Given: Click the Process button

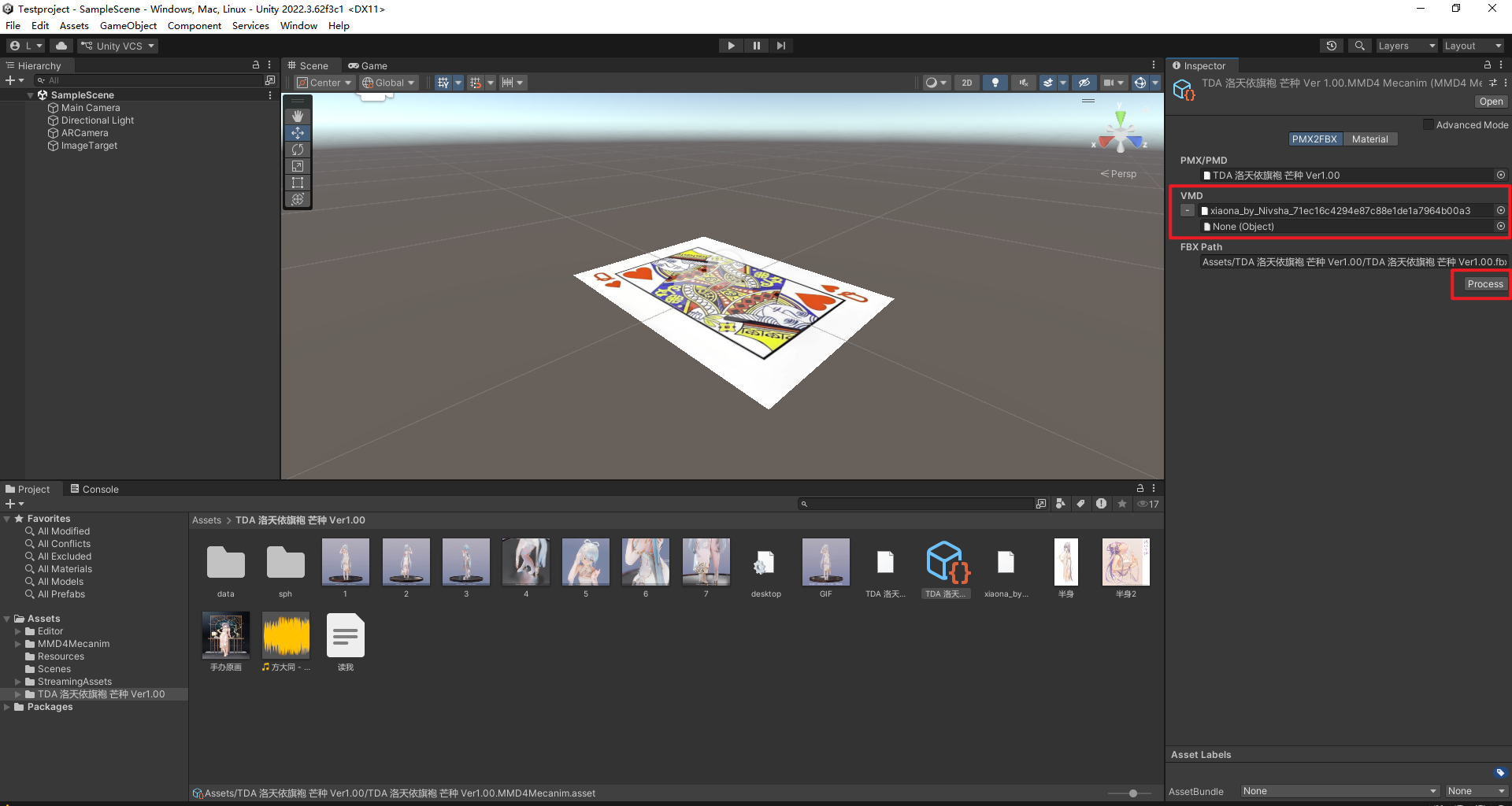Looking at the screenshot, I should pos(1485,284).
